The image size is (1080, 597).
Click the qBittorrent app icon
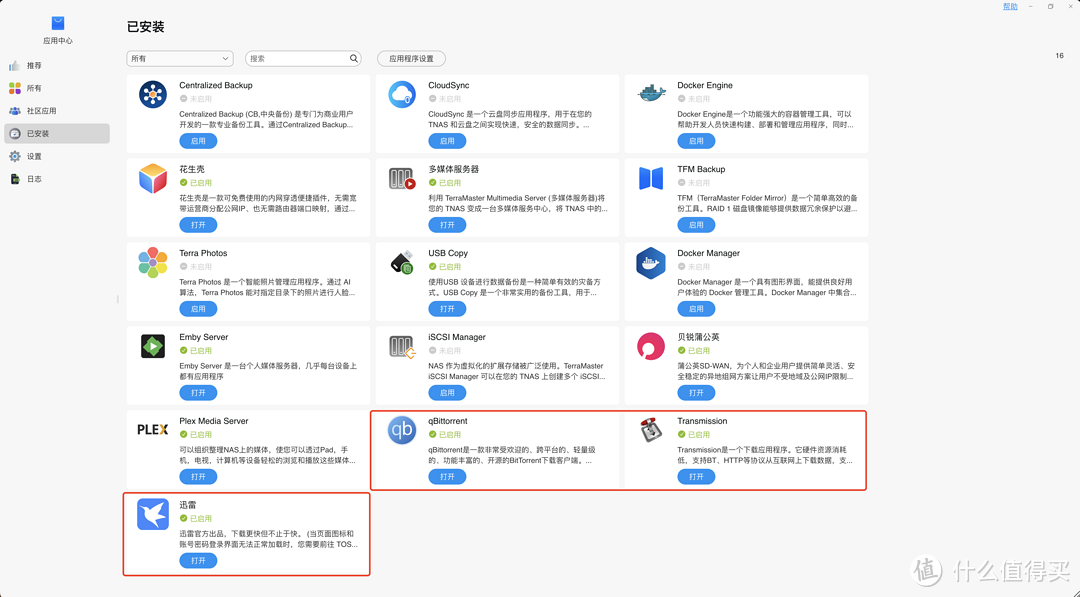[x=400, y=432]
